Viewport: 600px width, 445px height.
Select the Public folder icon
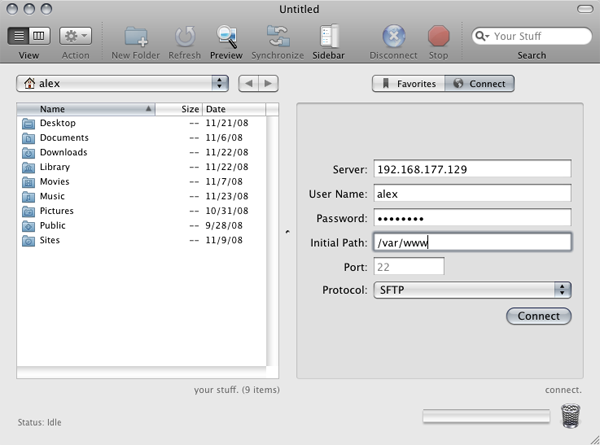28,226
